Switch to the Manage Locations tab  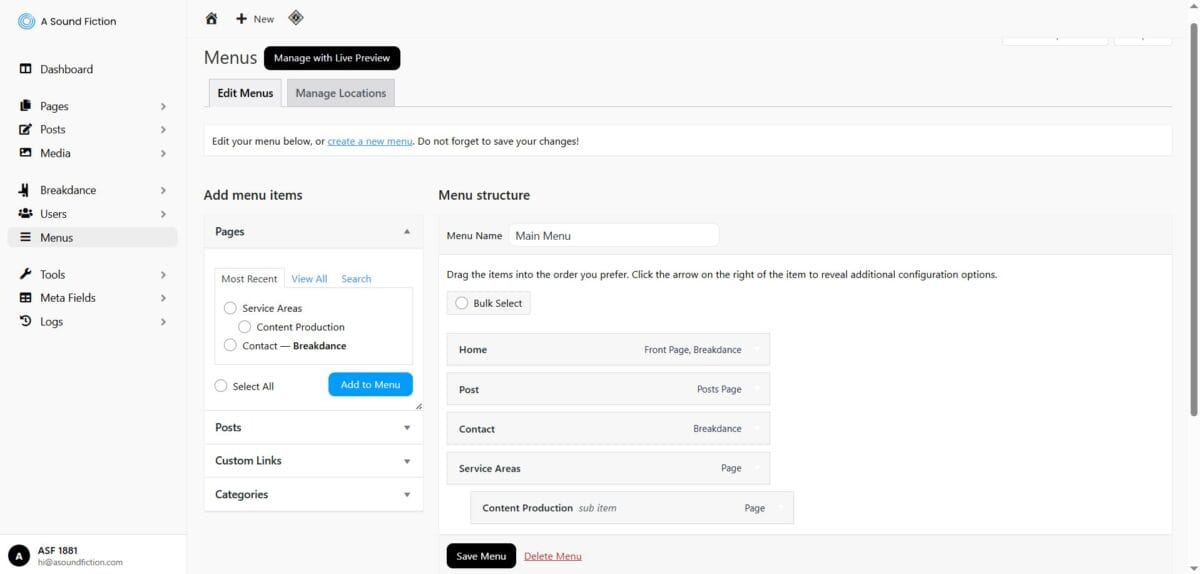[340, 93]
